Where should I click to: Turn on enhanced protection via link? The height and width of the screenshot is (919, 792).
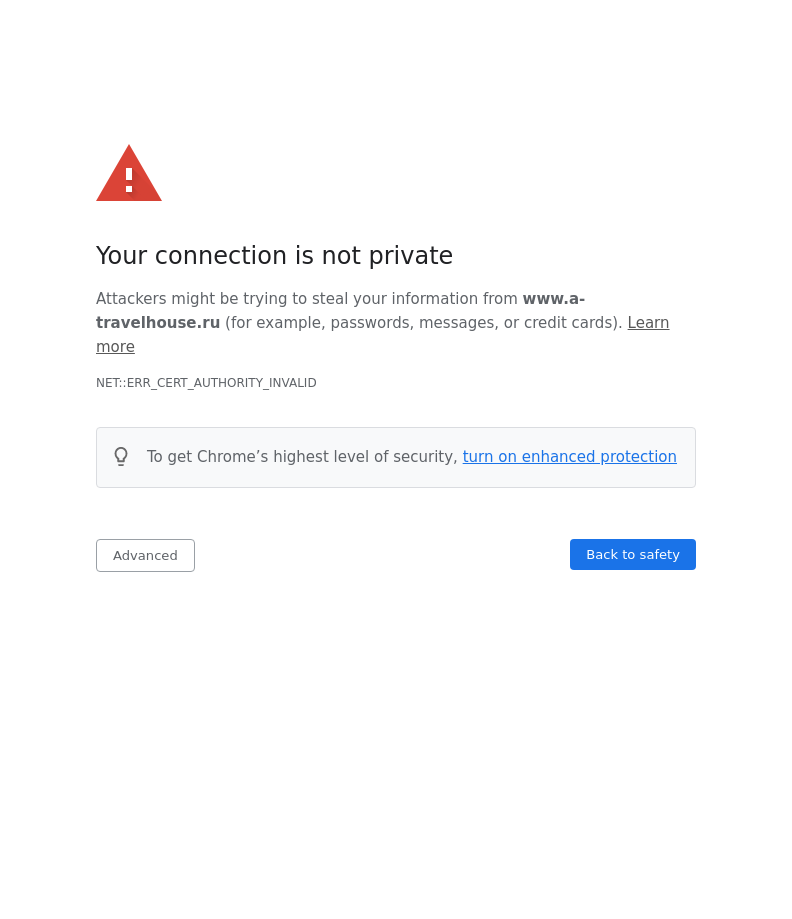tap(569, 457)
